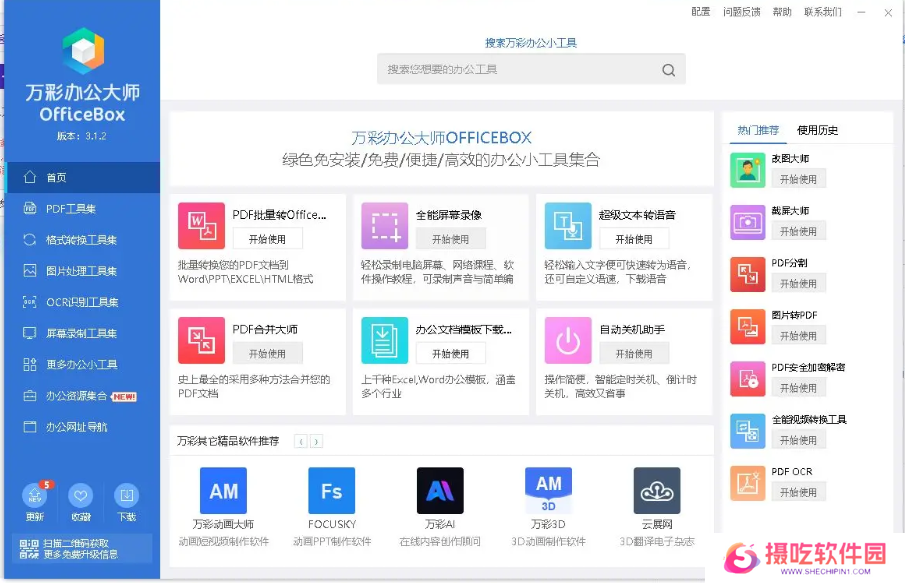This screenshot has width=905, height=583.
Task: Open 更多办公小工具 sidebar entry
Action: pyautogui.click(x=83, y=364)
